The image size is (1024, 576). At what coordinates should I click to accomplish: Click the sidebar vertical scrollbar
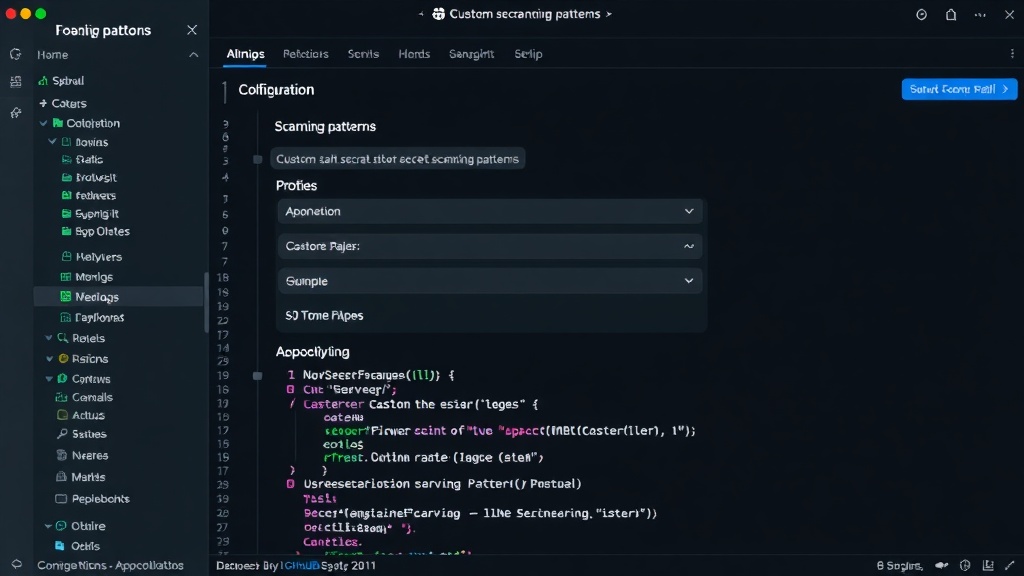(x=206, y=304)
